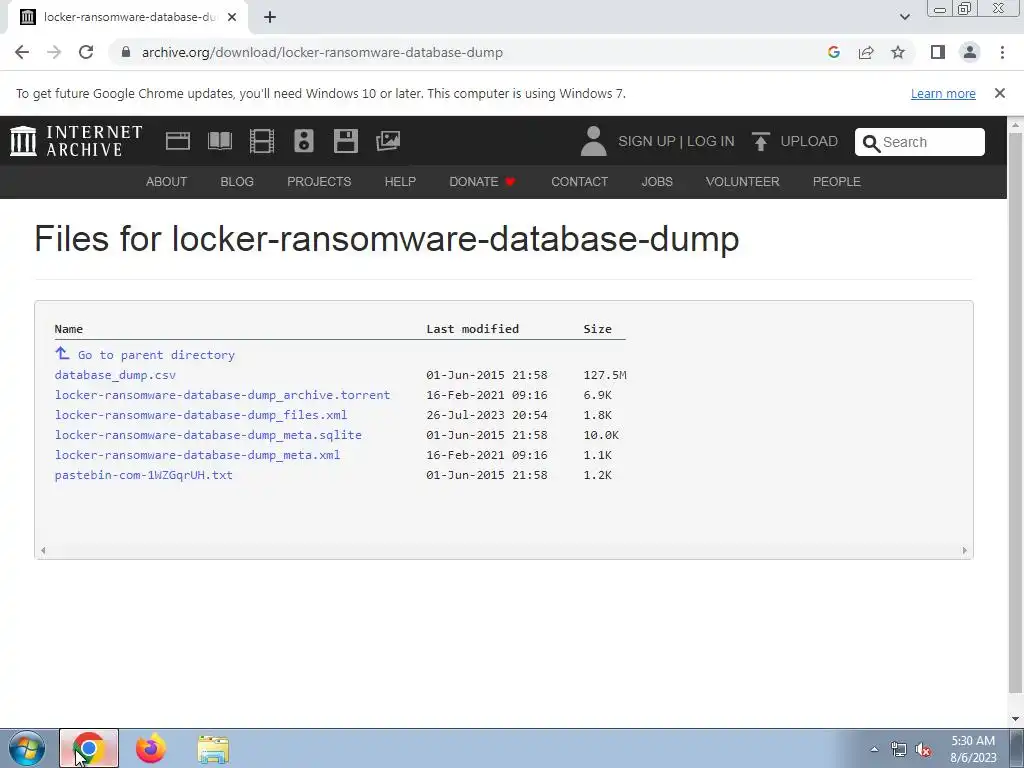Open the PROJECTS menu item

[319, 182]
